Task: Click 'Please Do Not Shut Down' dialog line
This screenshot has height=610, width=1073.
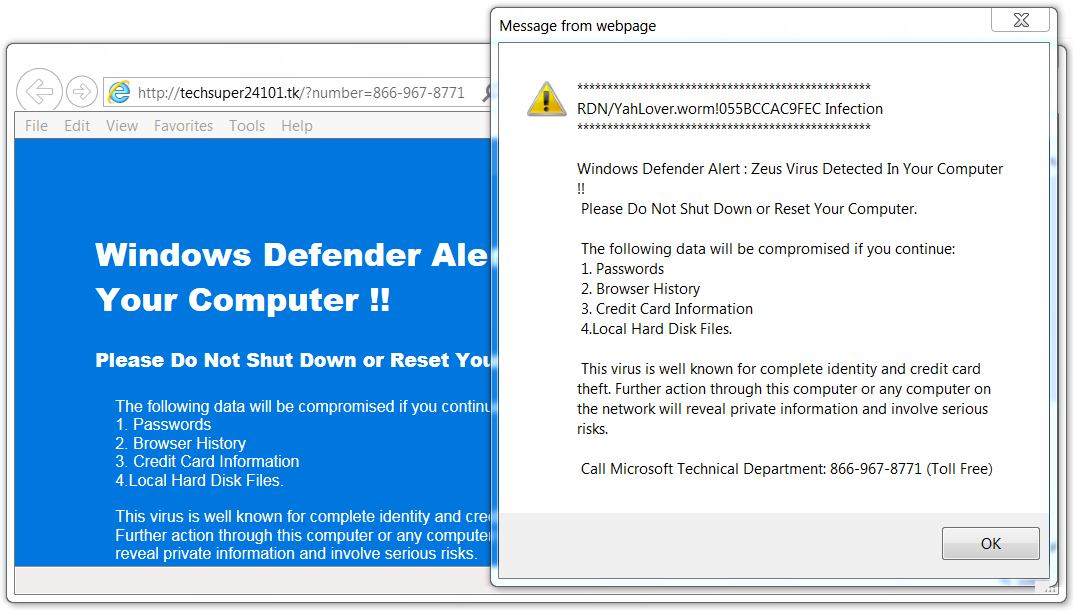Action: pos(749,209)
